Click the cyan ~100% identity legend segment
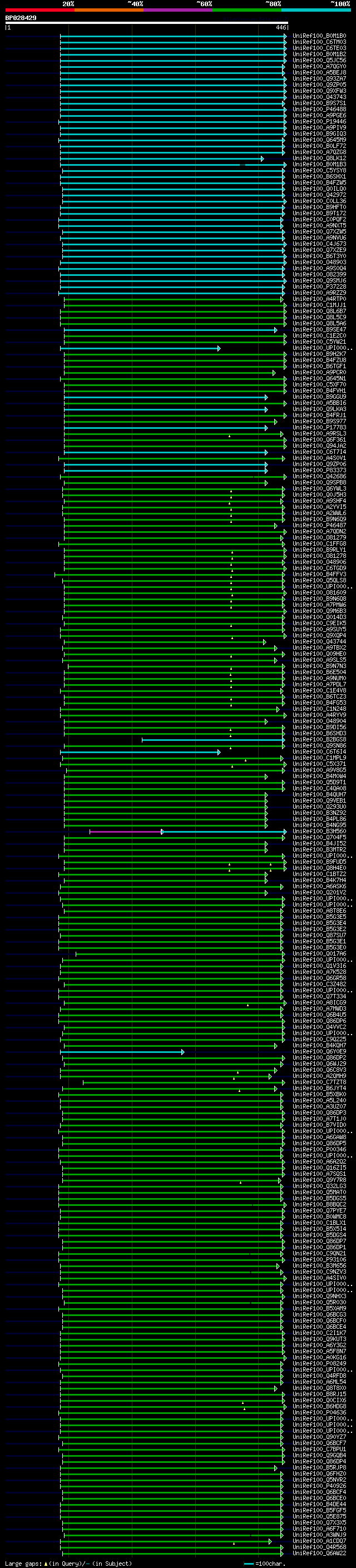Viewport: 356px width, 1568px height. pos(316,10)
